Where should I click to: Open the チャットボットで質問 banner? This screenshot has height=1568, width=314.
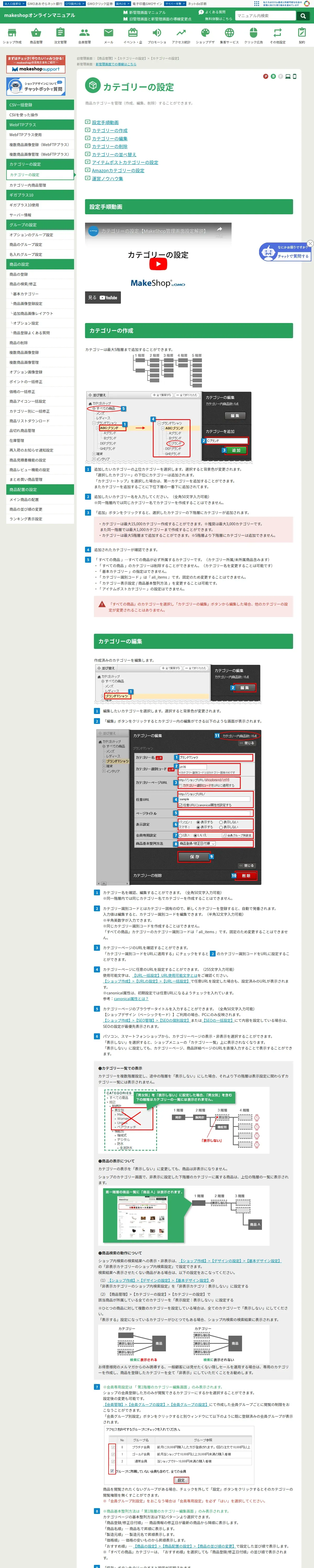(x=36, y=87)
